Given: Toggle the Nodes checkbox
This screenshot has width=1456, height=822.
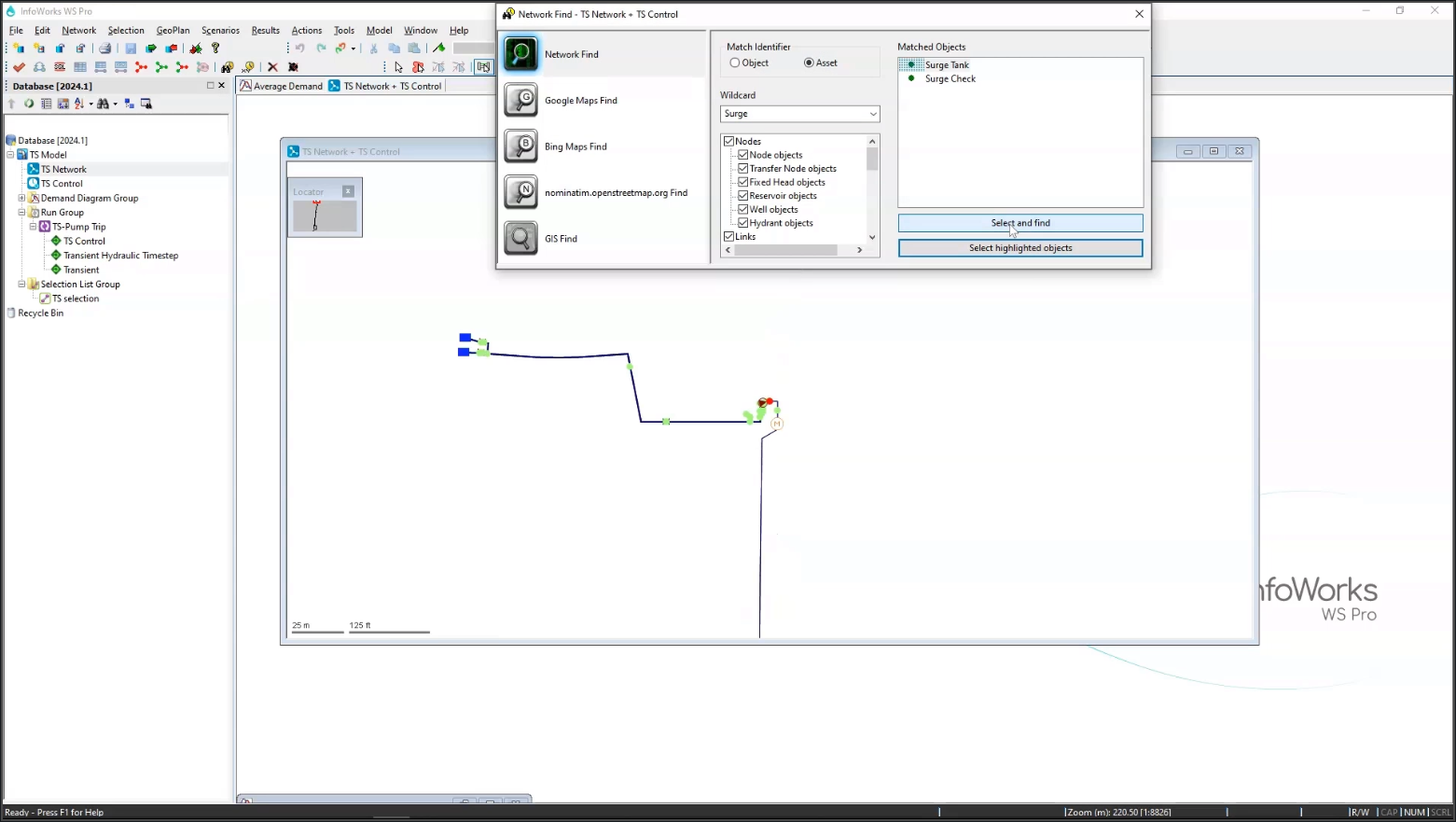Looking at the screenshot, I should tap(729, 142).
